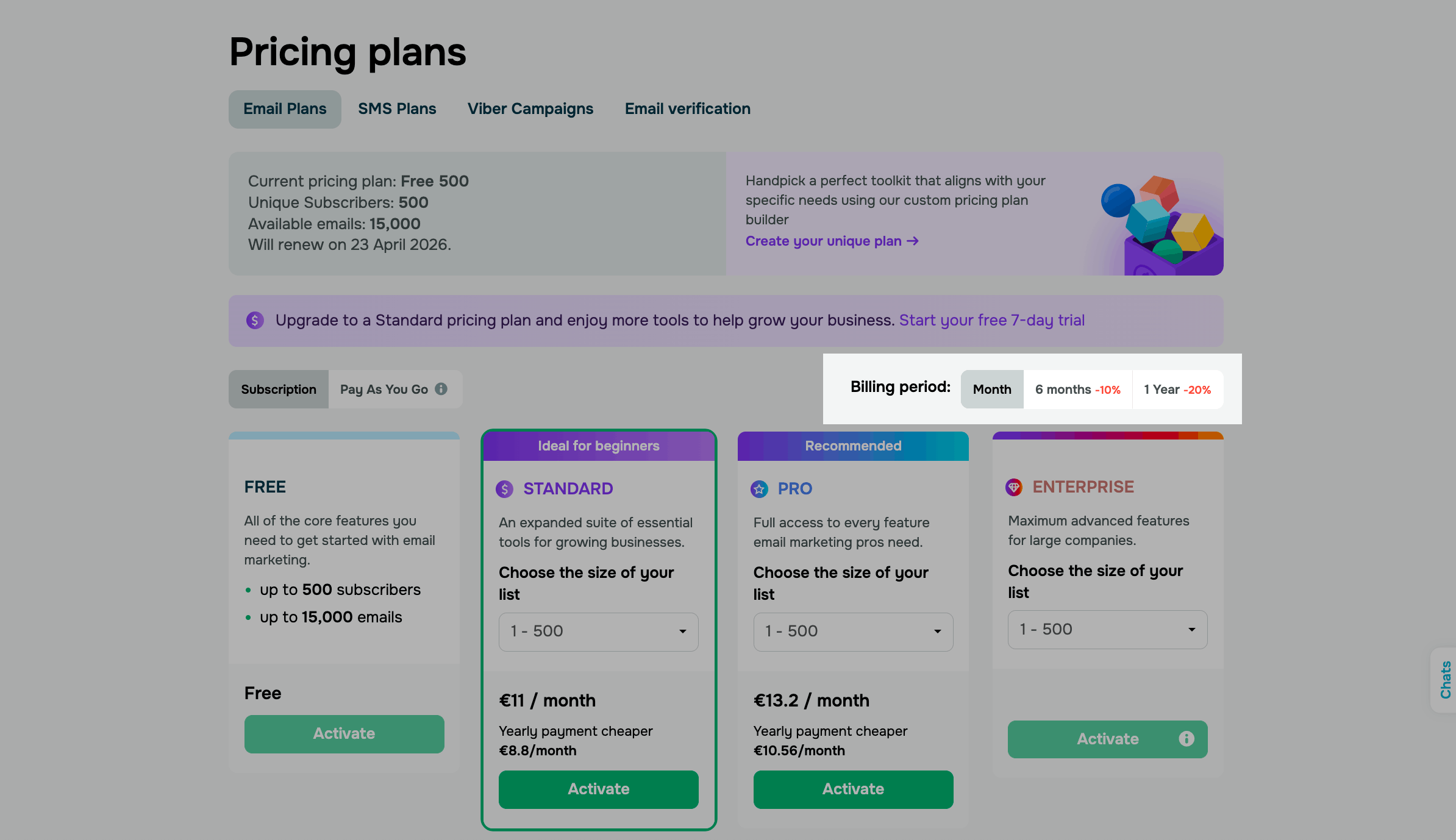Follow the Create your unique plan link
Screen dimensions: 1456x840
832,241
